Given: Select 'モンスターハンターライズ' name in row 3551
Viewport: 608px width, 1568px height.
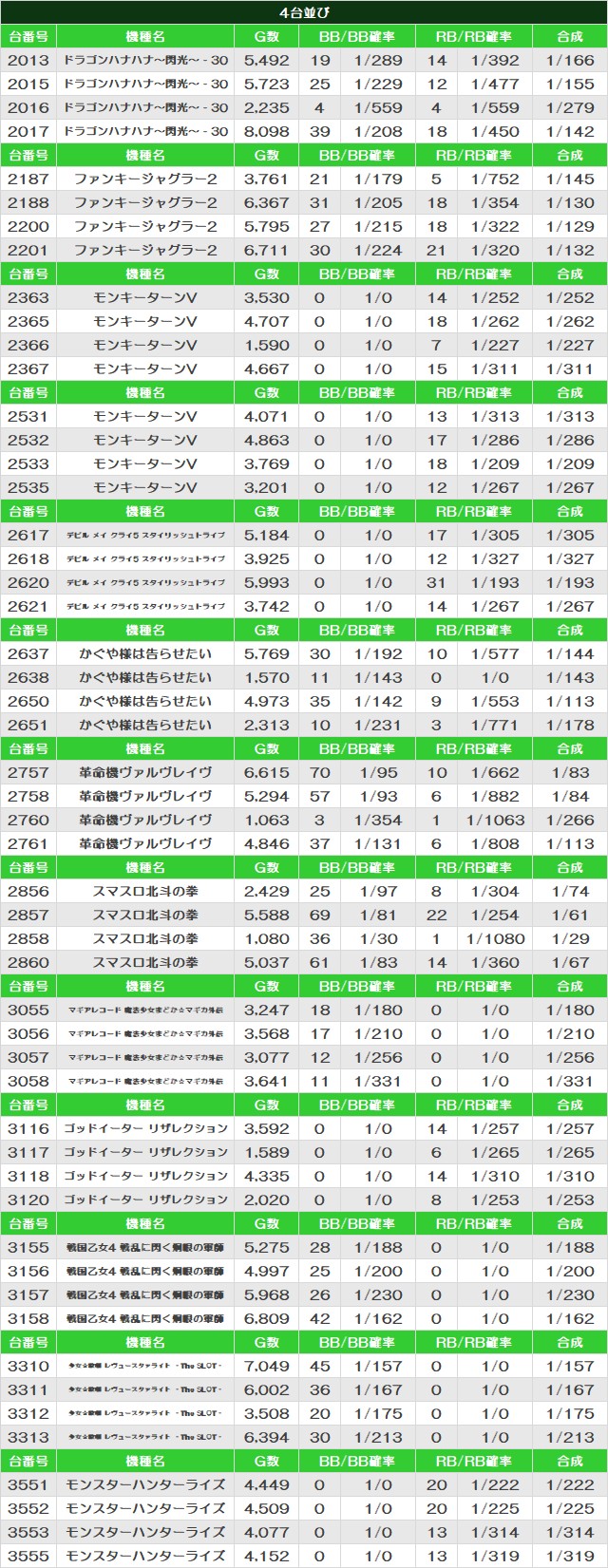Looking at the screenshot, I should [x=145, y=1484].
